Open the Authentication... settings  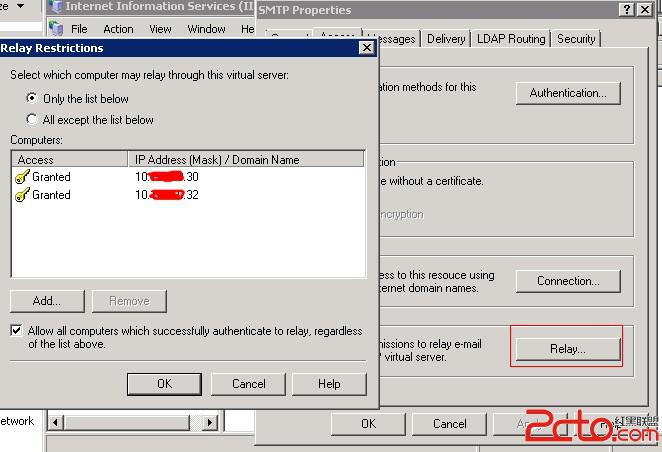coord(568,93)
